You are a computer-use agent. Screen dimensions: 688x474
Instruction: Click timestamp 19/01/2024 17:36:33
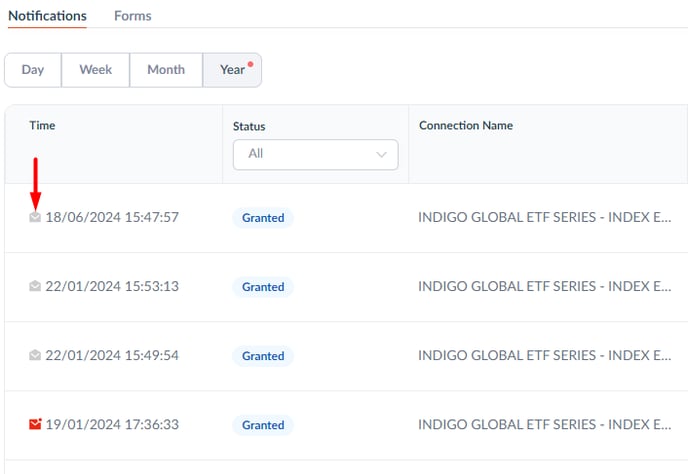pos(112,424)
